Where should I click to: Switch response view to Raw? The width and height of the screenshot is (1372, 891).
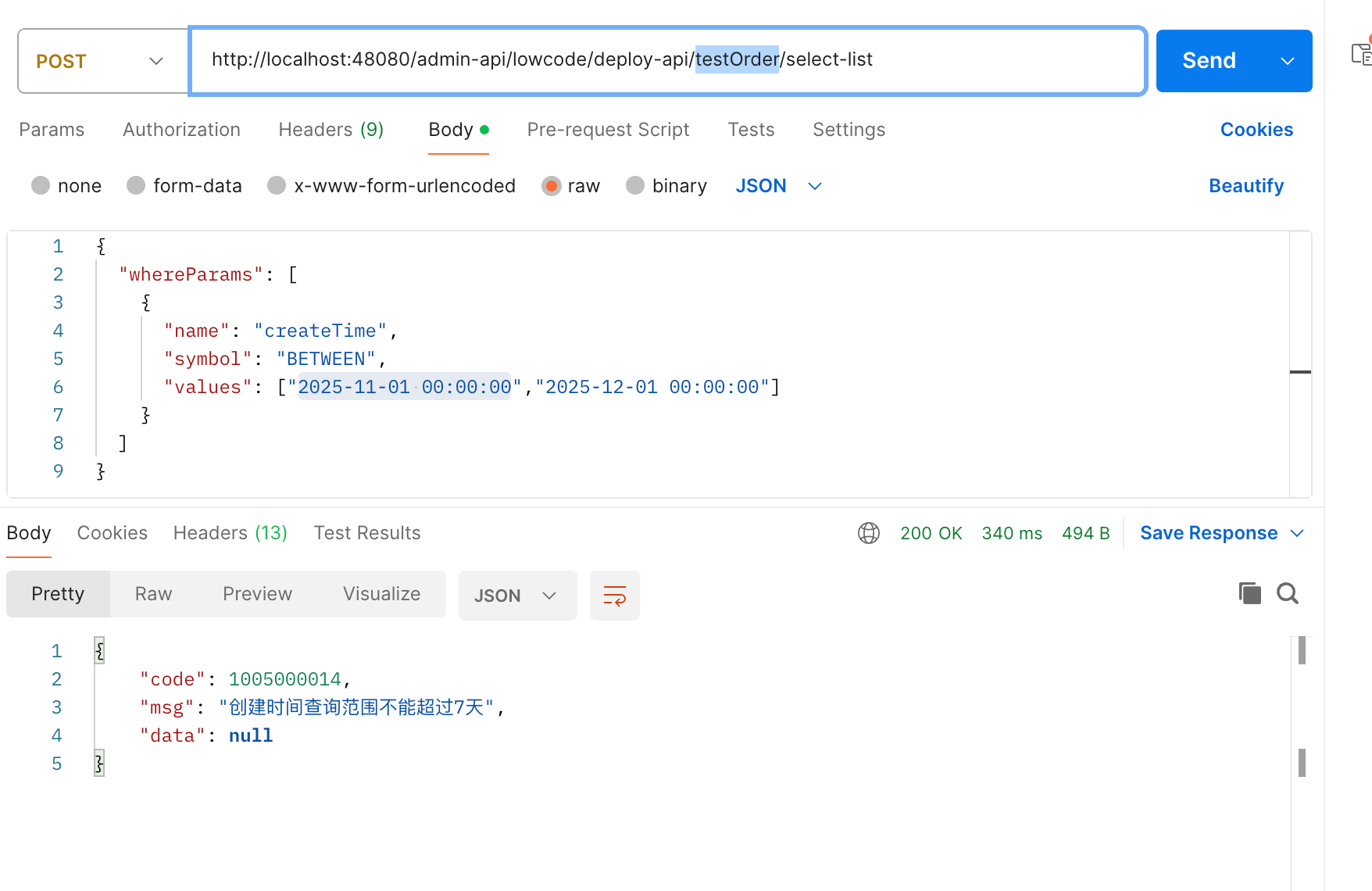coord(153,594)
